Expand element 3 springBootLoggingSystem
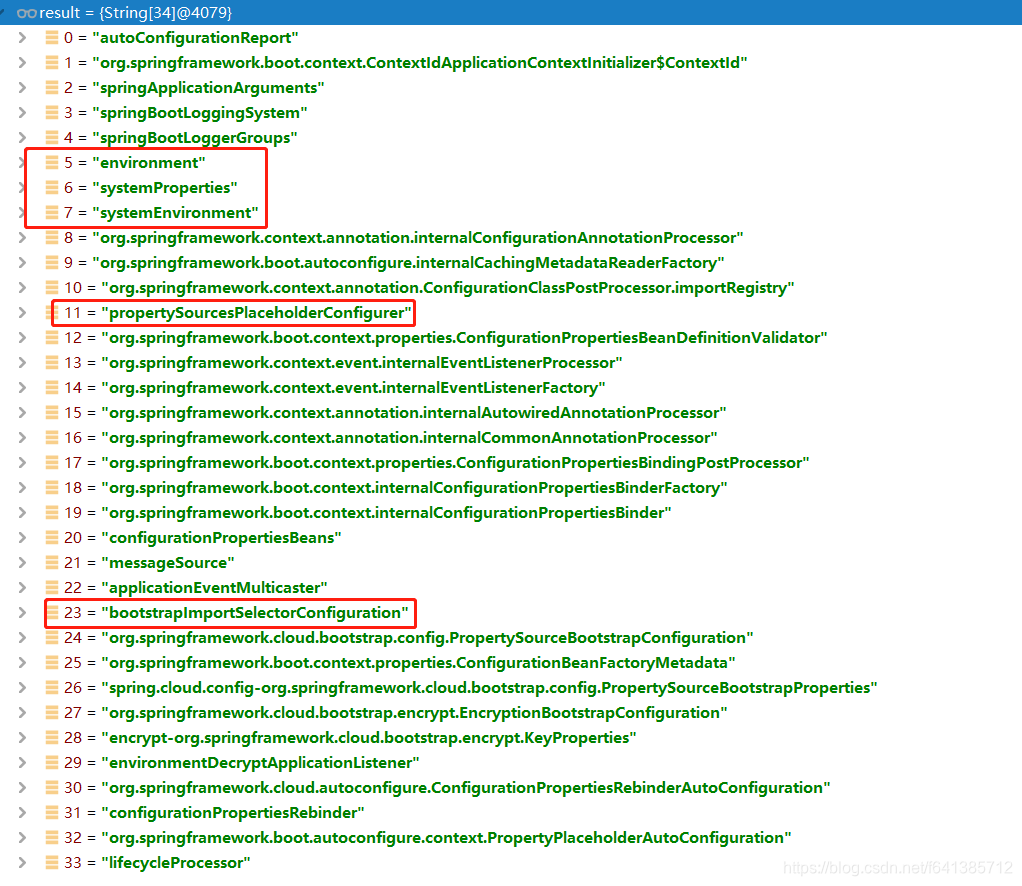This screenshot has width=1022, height=886. pos(22,113)
